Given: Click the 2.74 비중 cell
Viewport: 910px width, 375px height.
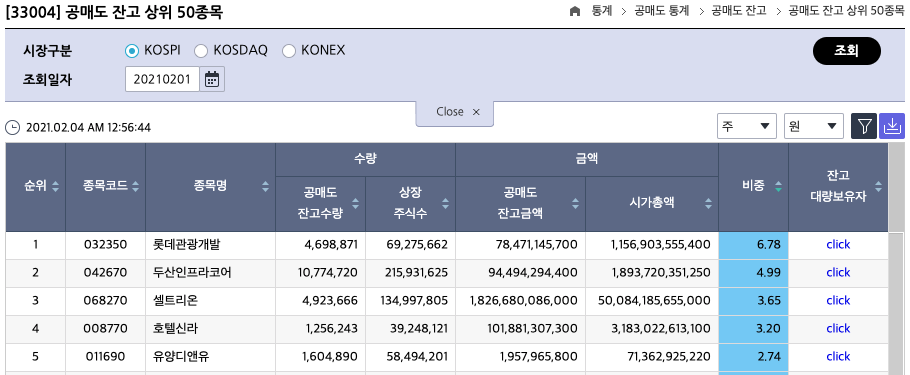Looking at the screenshot, I should [753, 356].
